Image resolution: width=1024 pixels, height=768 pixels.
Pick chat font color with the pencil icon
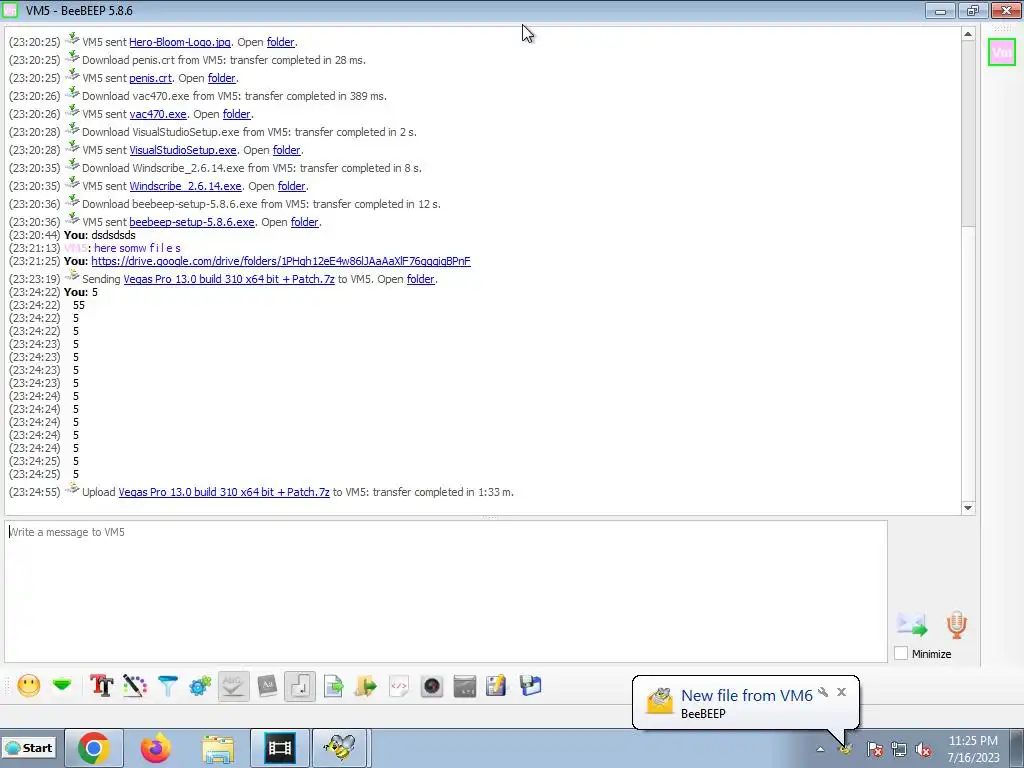135,686
